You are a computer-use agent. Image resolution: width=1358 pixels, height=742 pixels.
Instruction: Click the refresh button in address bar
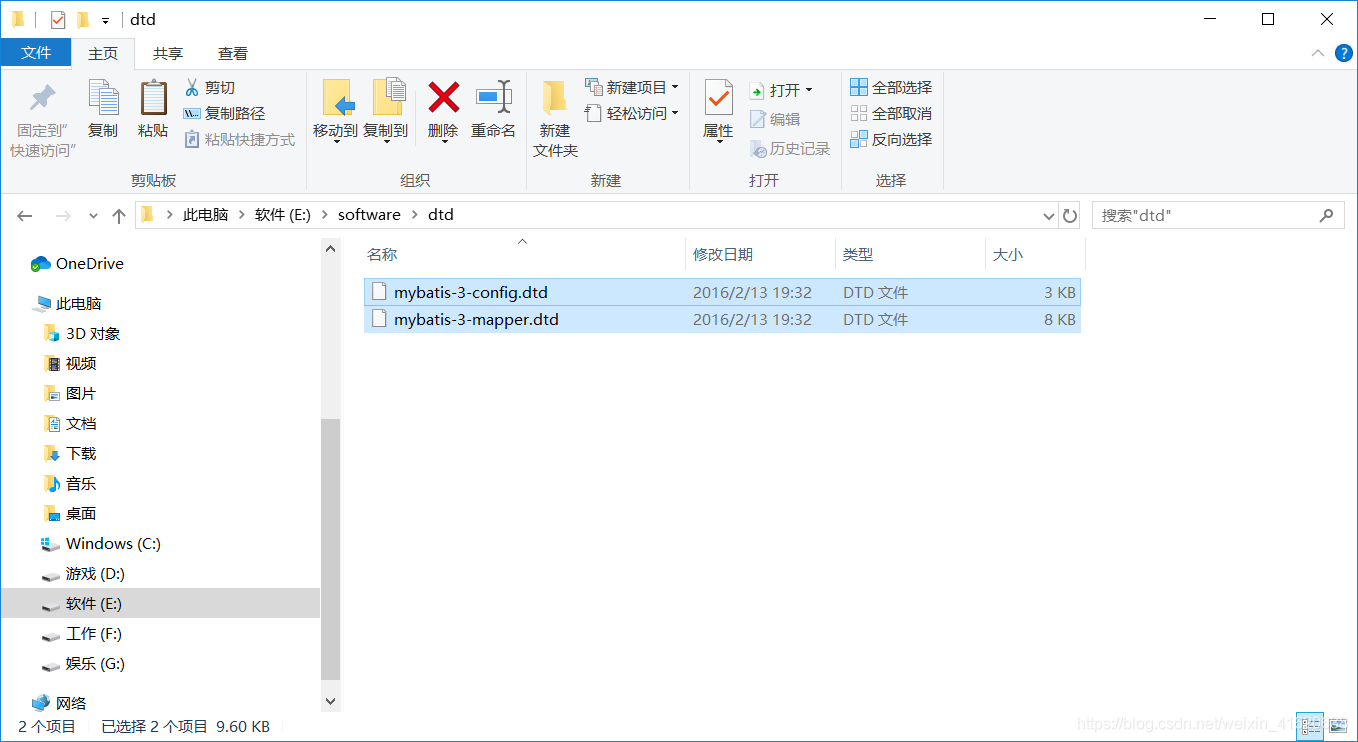pos(1069,214)
